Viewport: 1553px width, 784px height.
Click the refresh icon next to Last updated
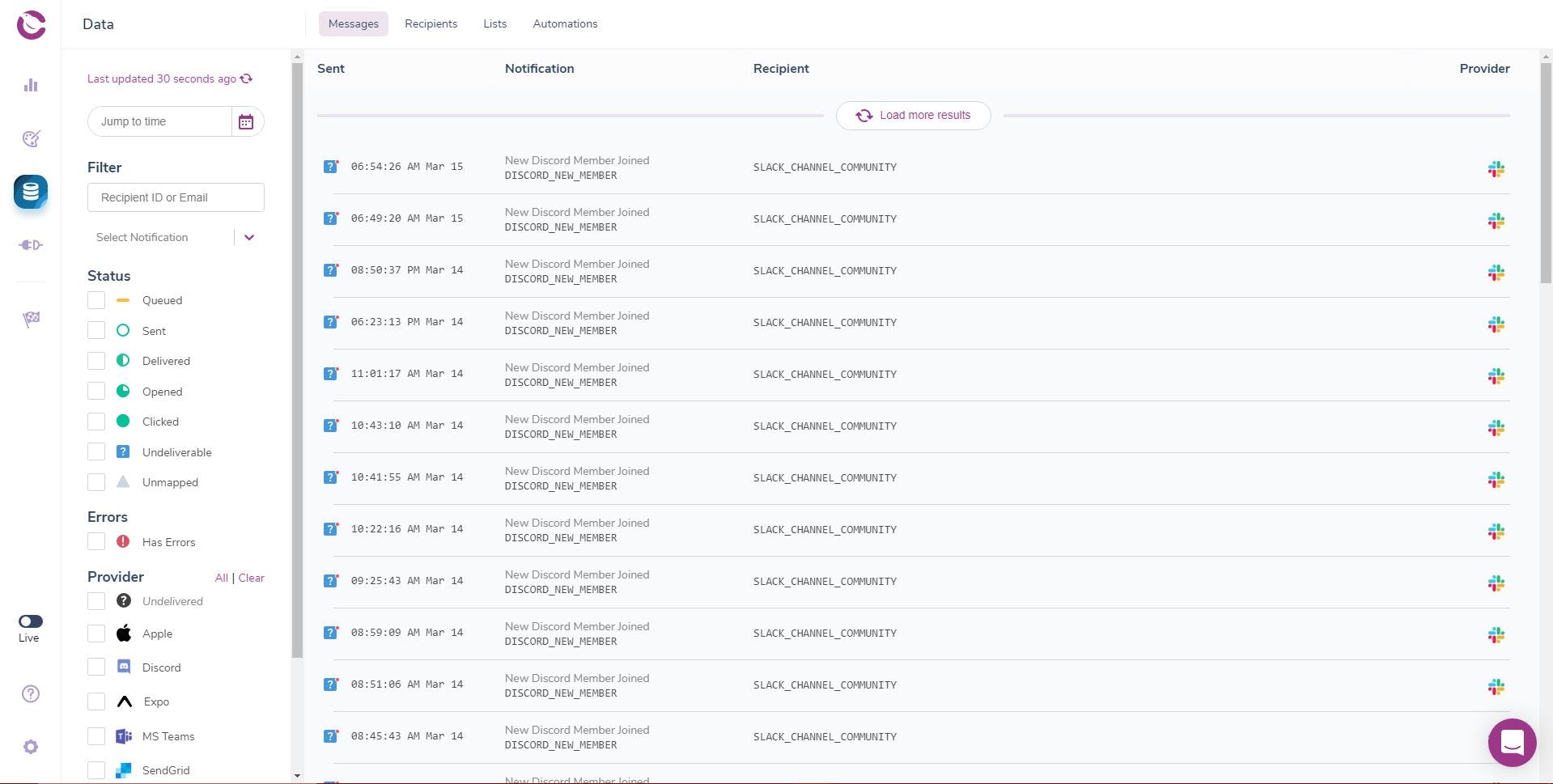[245, 78]
